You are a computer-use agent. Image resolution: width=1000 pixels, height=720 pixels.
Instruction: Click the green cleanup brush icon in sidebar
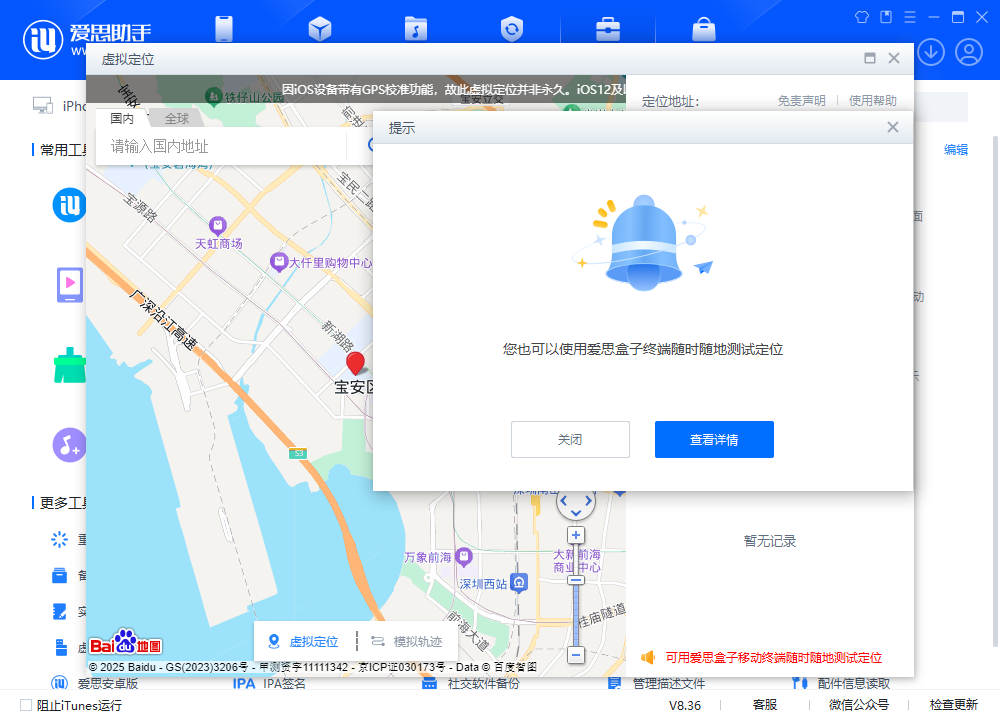(68, 365)
